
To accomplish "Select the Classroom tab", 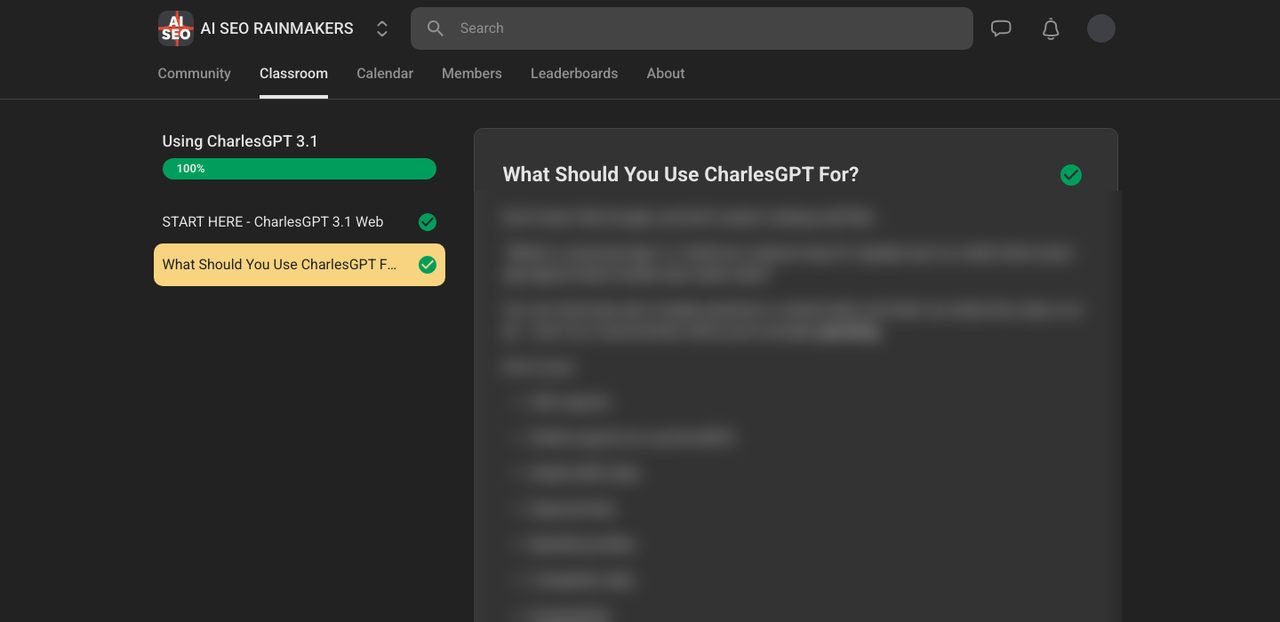I will tap(294, 73).
